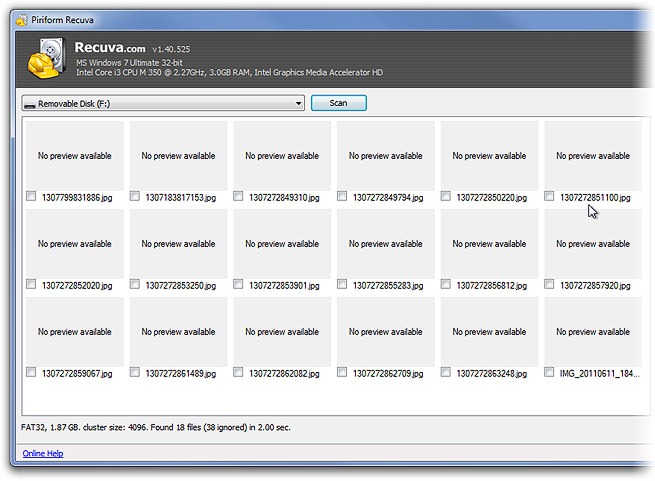655x481 pixels.
Task: Click the file name 1307272853901.jpg
Action: coord(284,286)
